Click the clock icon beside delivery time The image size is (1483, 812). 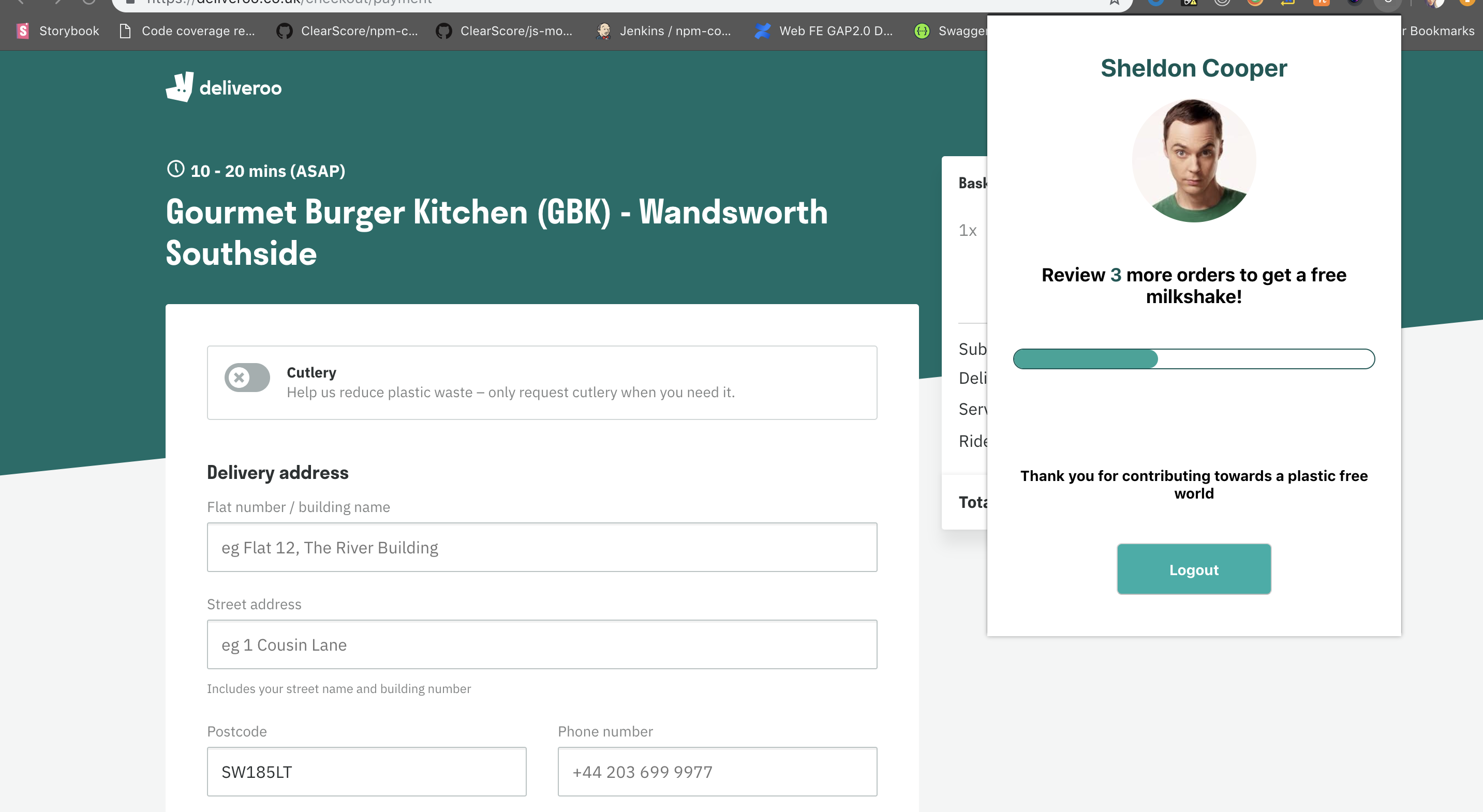tap(175, 169)
